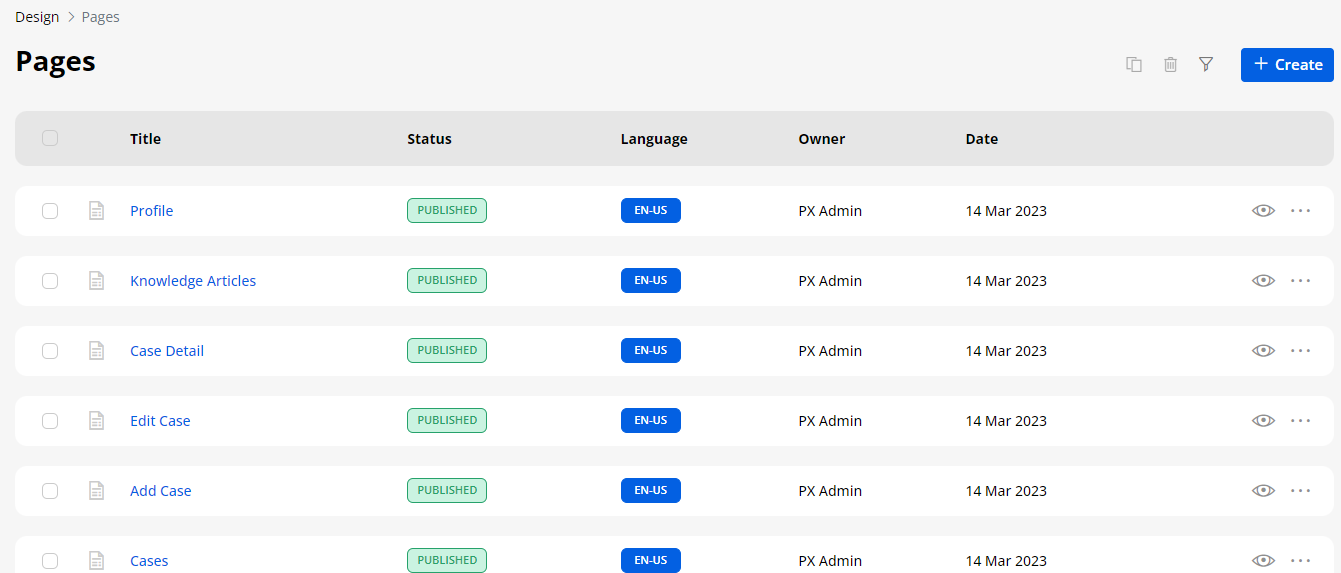Open the filter funnel icon

pyautogui.click(x=1206, y=64)
